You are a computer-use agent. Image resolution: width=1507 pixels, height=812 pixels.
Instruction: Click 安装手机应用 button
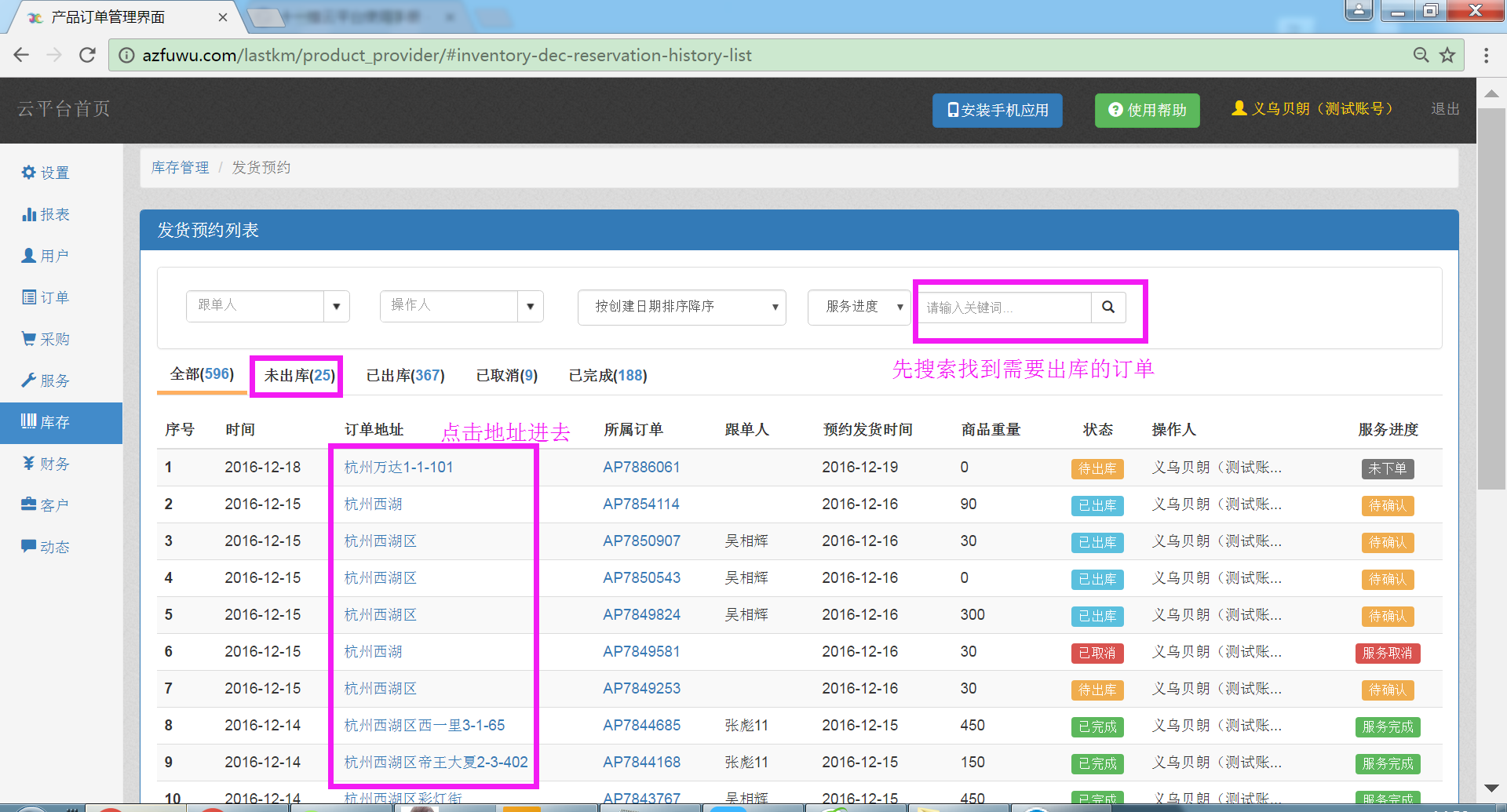pos(998,110)
